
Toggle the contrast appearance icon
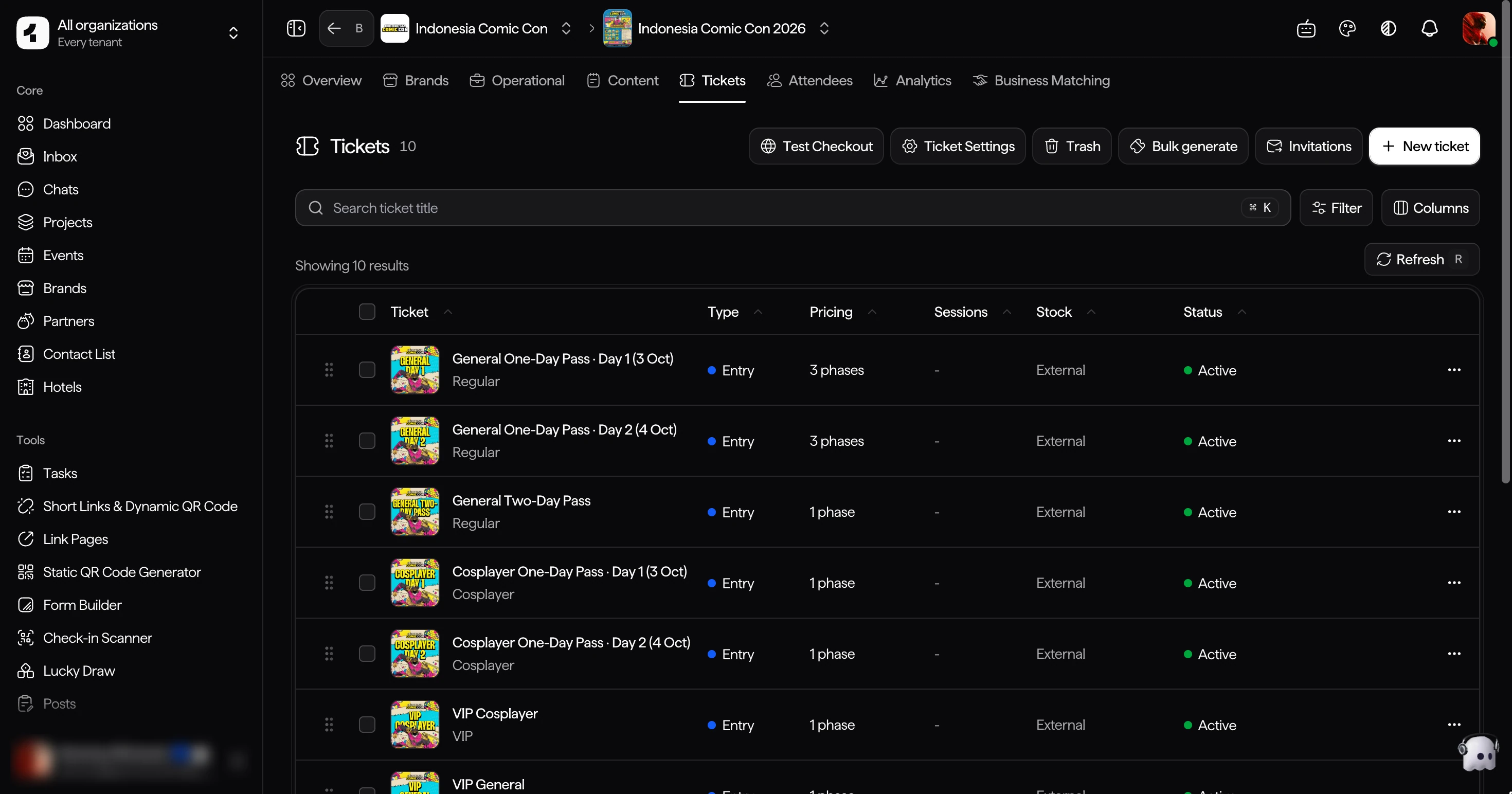point(1388,28)
